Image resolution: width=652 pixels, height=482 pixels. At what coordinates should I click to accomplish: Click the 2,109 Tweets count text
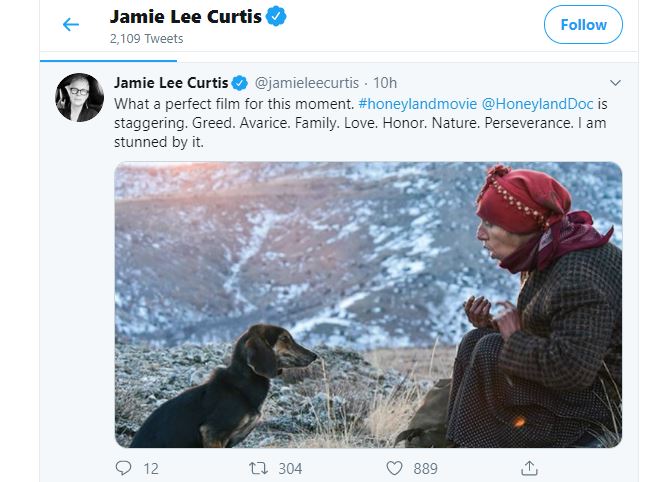pyautogui.click(x=146, y=39)
